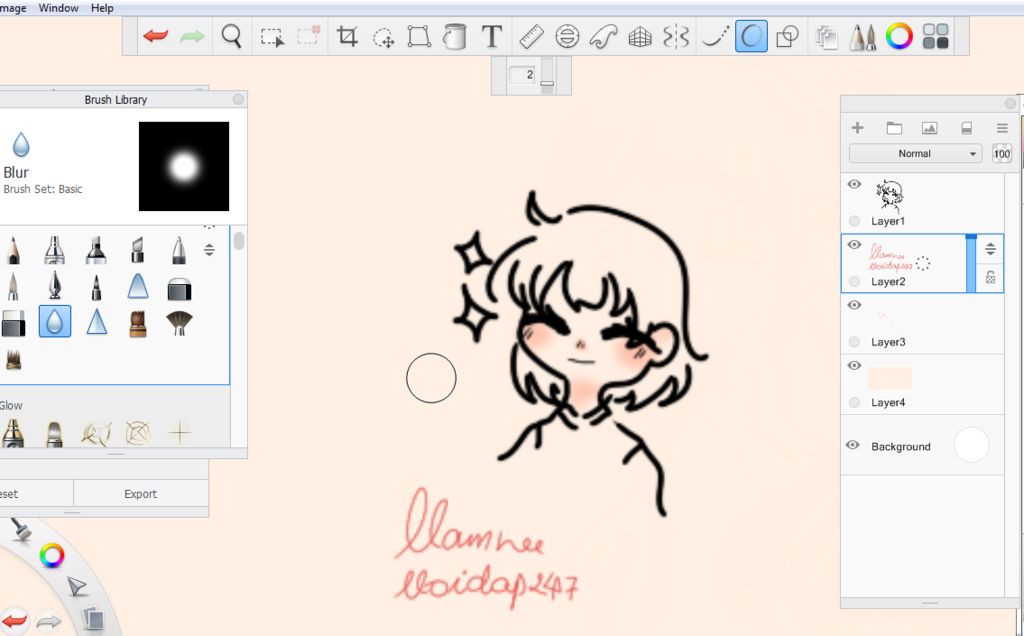The width and height of the screenshot is (1024, 636).
Task: Add a new layer with plus icon
Action: (857, 128)
